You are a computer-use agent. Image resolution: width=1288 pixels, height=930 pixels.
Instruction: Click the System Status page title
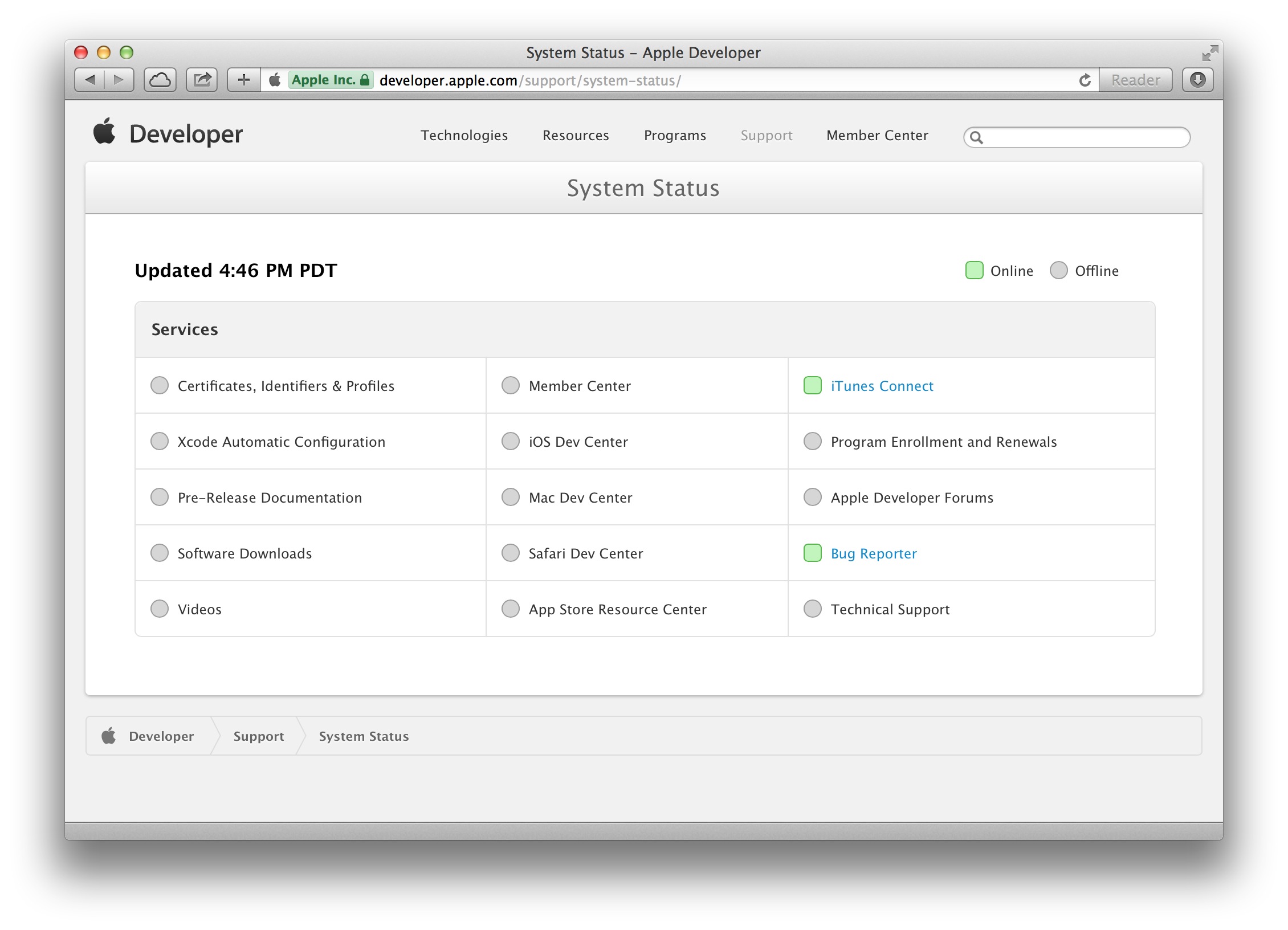(643, 188)
